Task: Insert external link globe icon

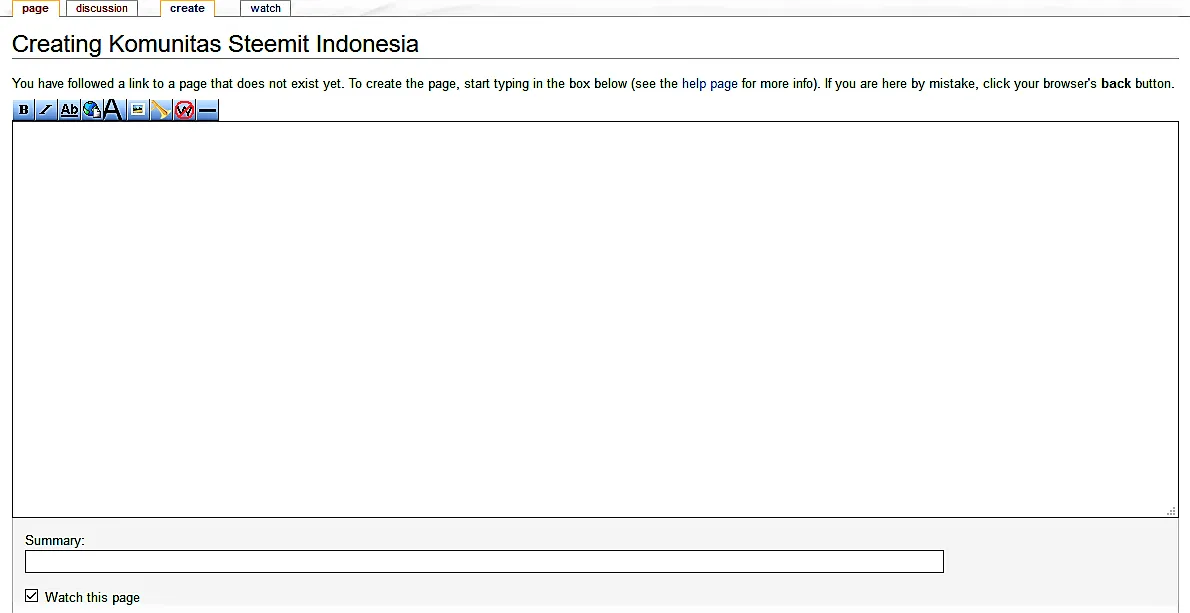Action: 92,110
